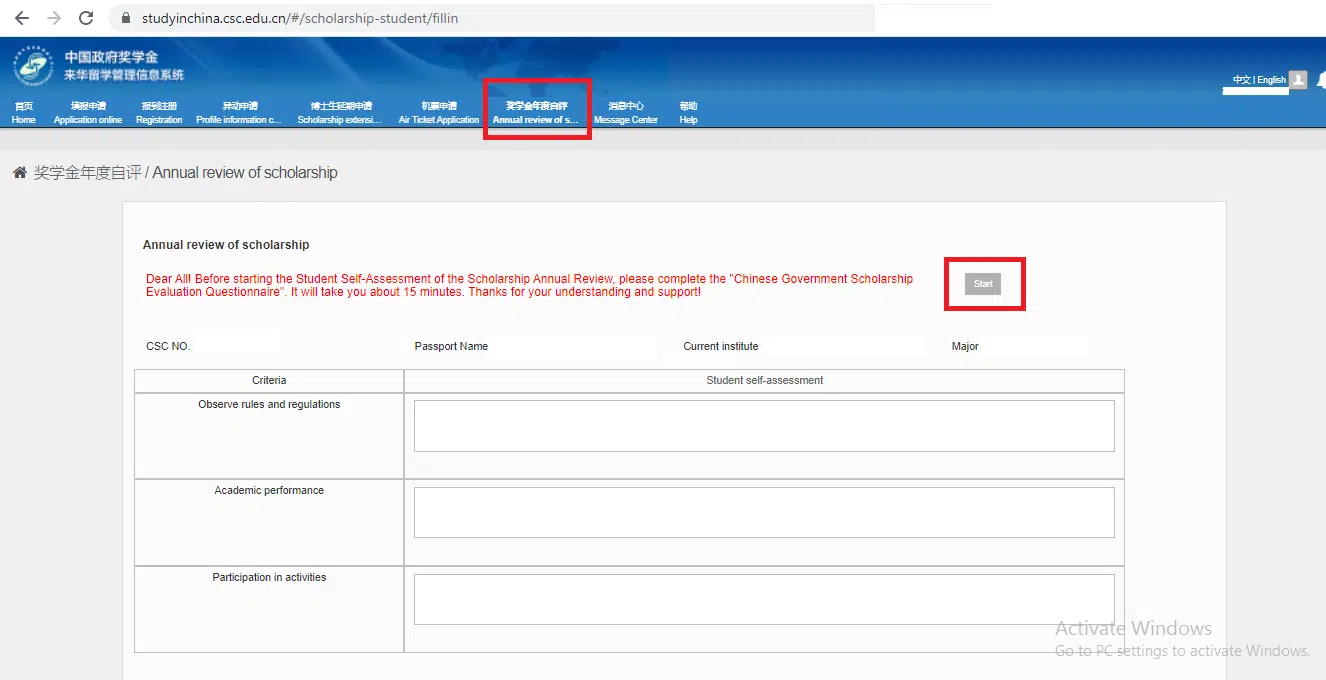The height and width of the screenshot is (680, 1326).
Task: Reload the page with refresh icon
Action: pyautogui.click(x=86, y=18)
